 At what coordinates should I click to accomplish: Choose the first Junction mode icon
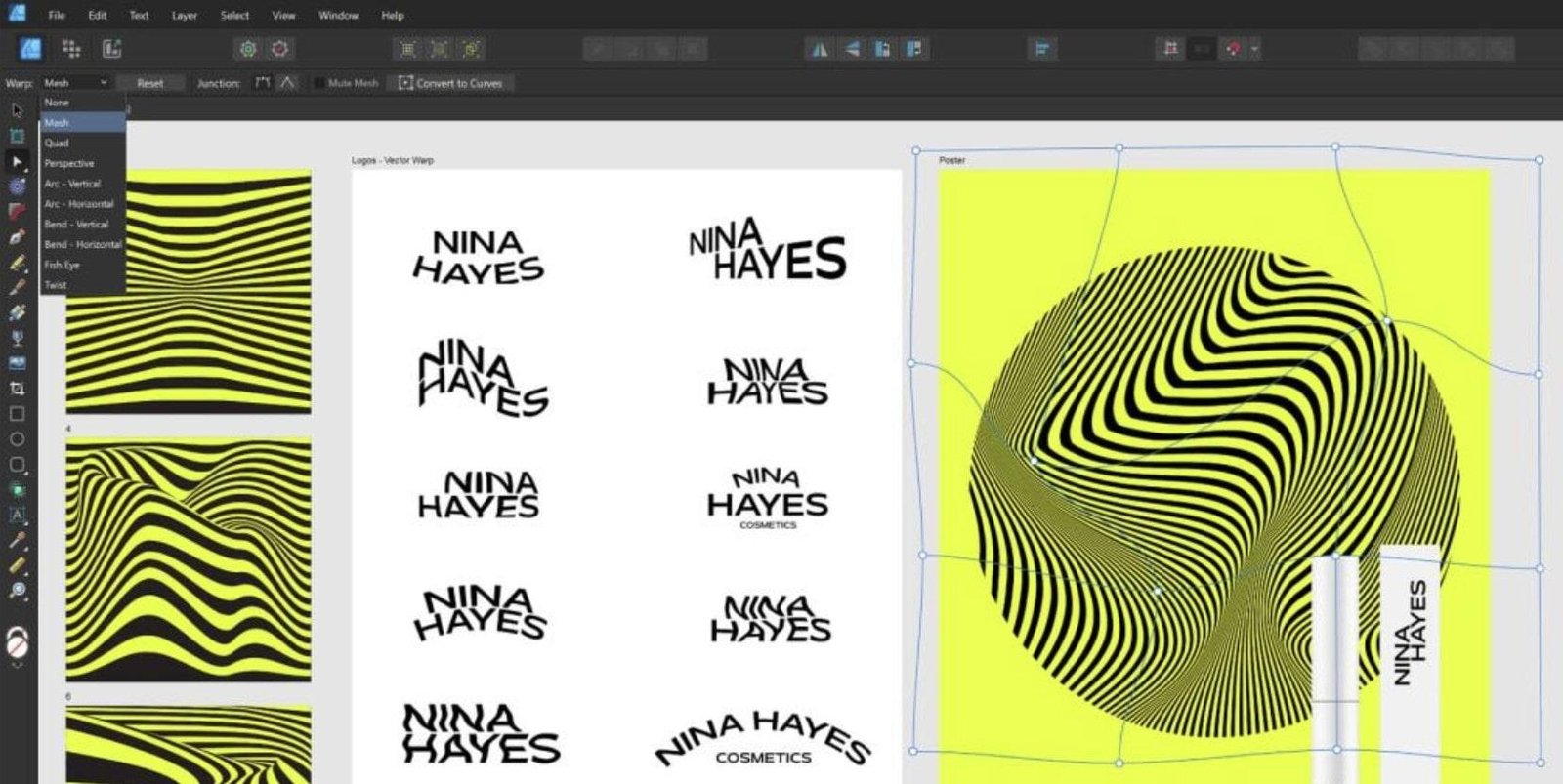[262, 83]
